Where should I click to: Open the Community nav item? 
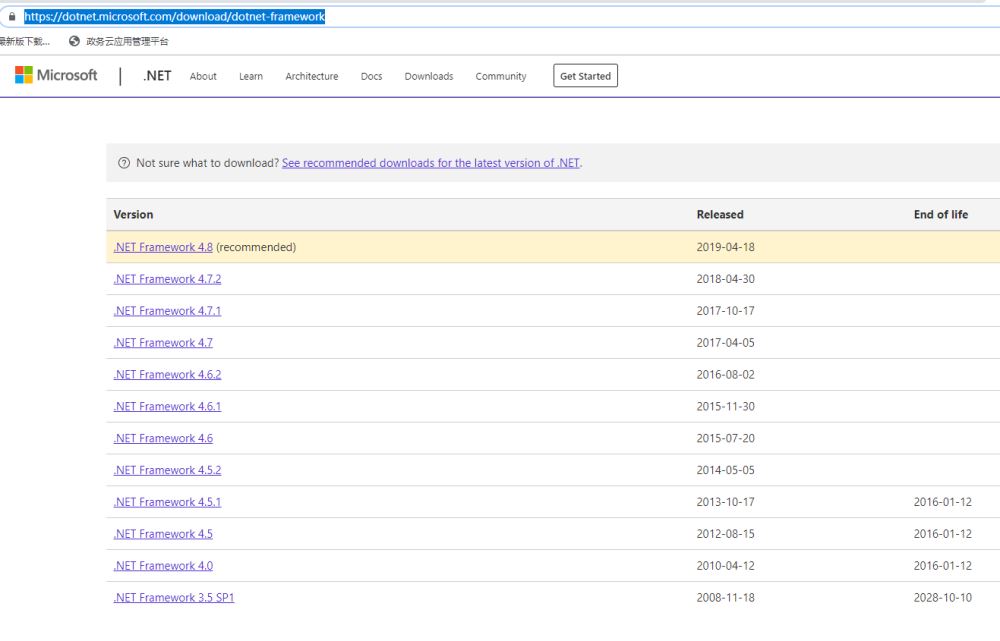point(500,77)
